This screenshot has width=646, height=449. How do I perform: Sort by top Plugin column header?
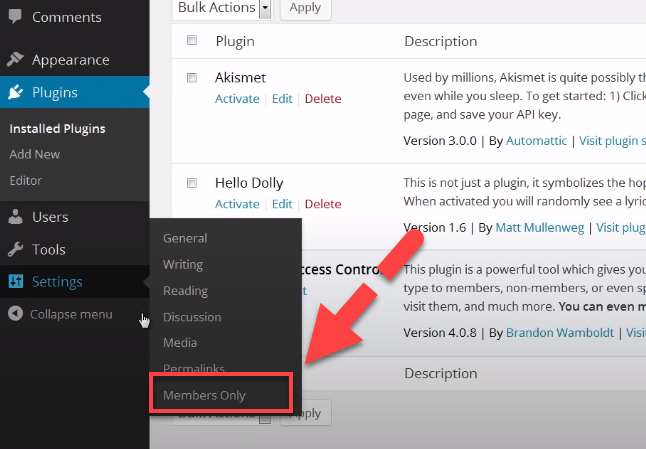(x=235, y=41)
